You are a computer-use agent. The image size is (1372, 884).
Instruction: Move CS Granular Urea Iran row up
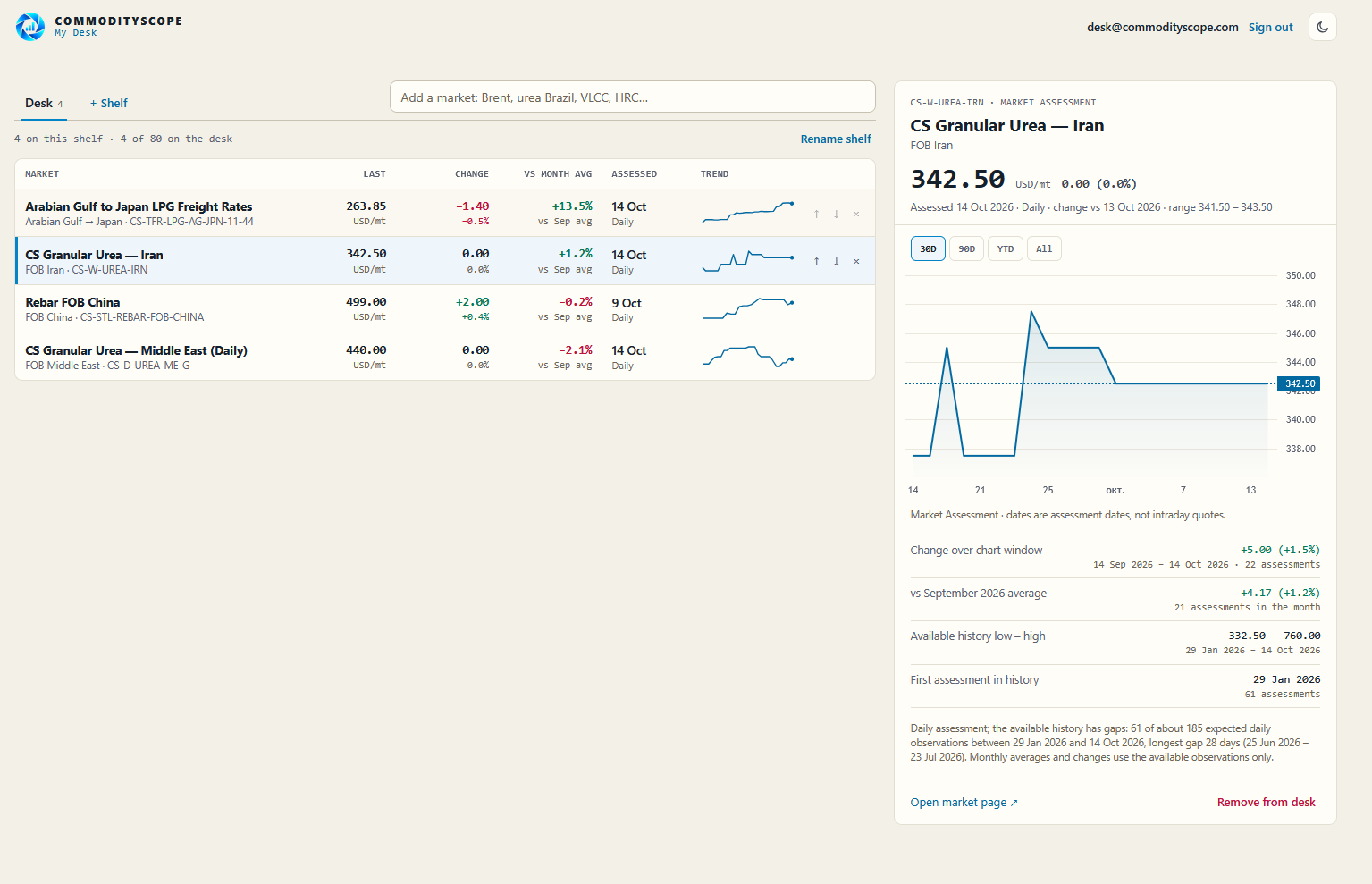pyautogui.click(x=816, y=261)
